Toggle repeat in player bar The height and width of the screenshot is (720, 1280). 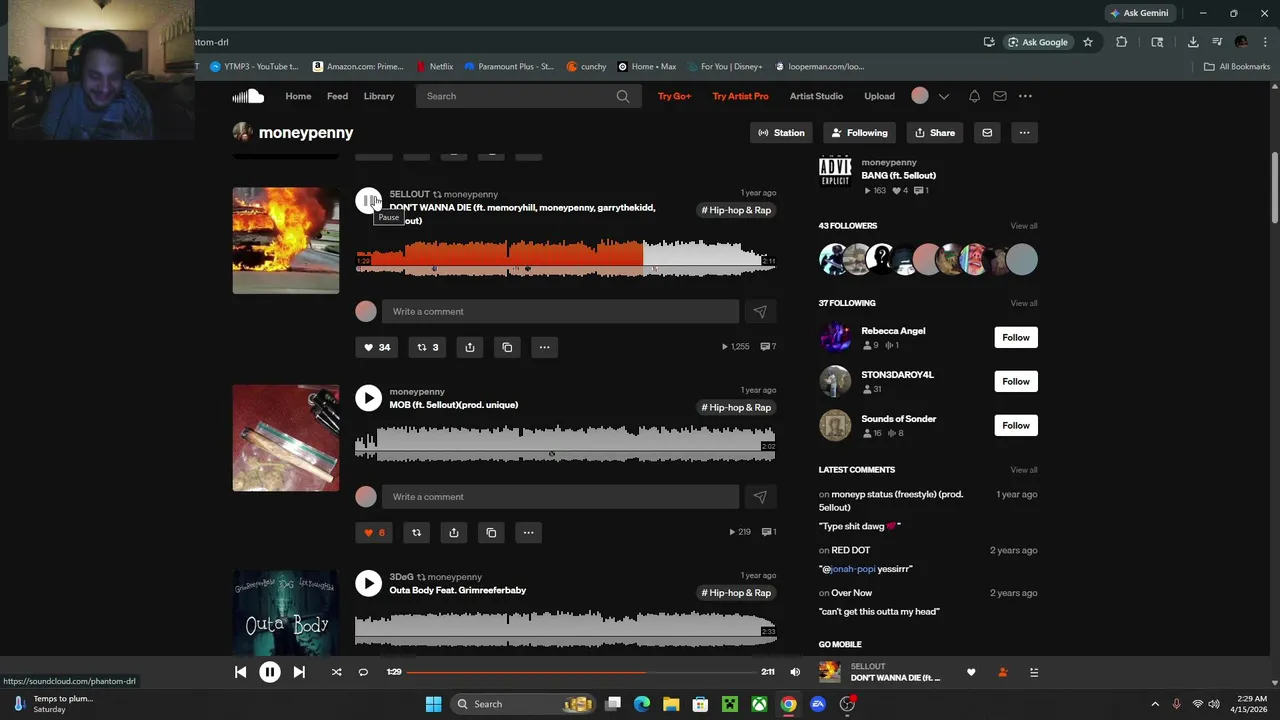[x=363, y=672]
